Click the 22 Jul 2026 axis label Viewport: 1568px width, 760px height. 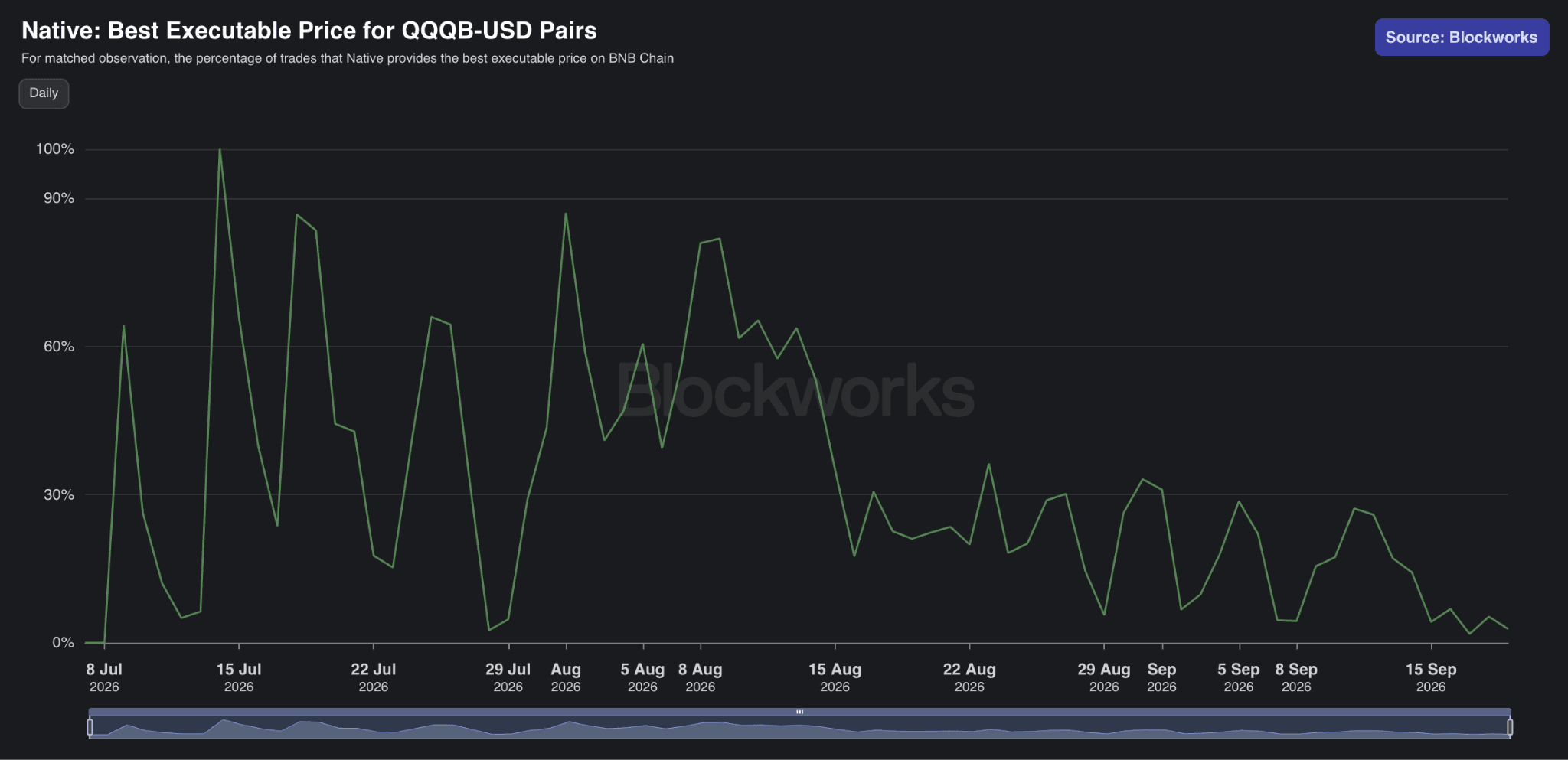373,677
